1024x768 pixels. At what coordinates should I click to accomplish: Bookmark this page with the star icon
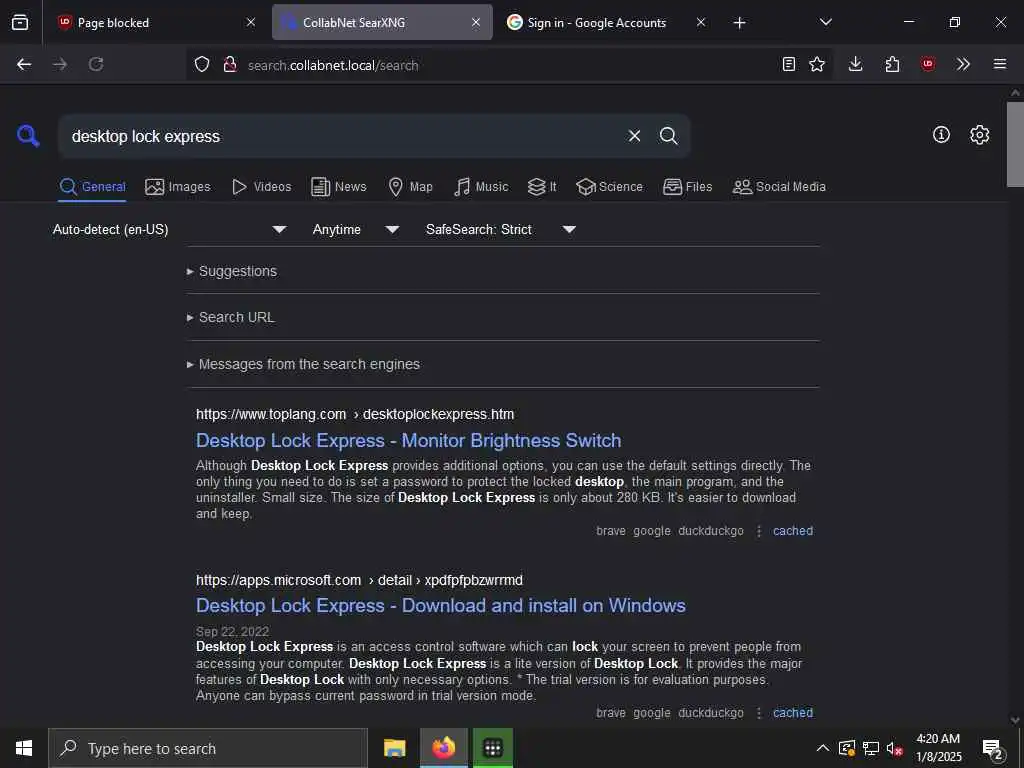817,64
